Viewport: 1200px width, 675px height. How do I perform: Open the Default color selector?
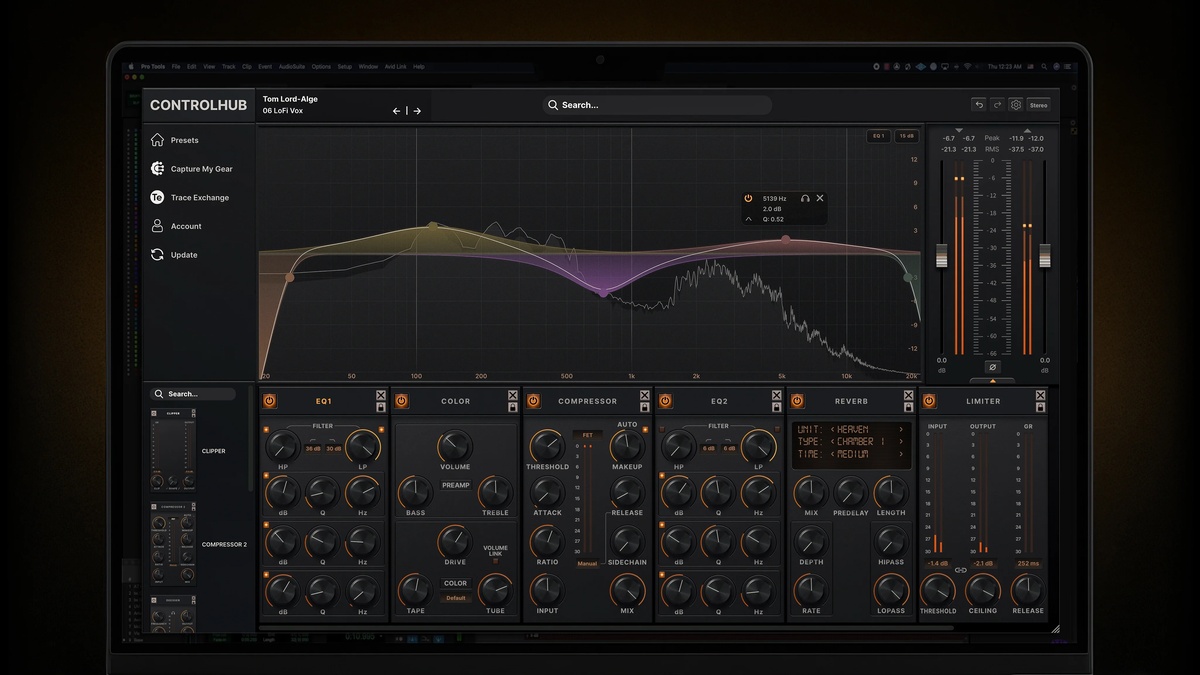tap(456, 598)
